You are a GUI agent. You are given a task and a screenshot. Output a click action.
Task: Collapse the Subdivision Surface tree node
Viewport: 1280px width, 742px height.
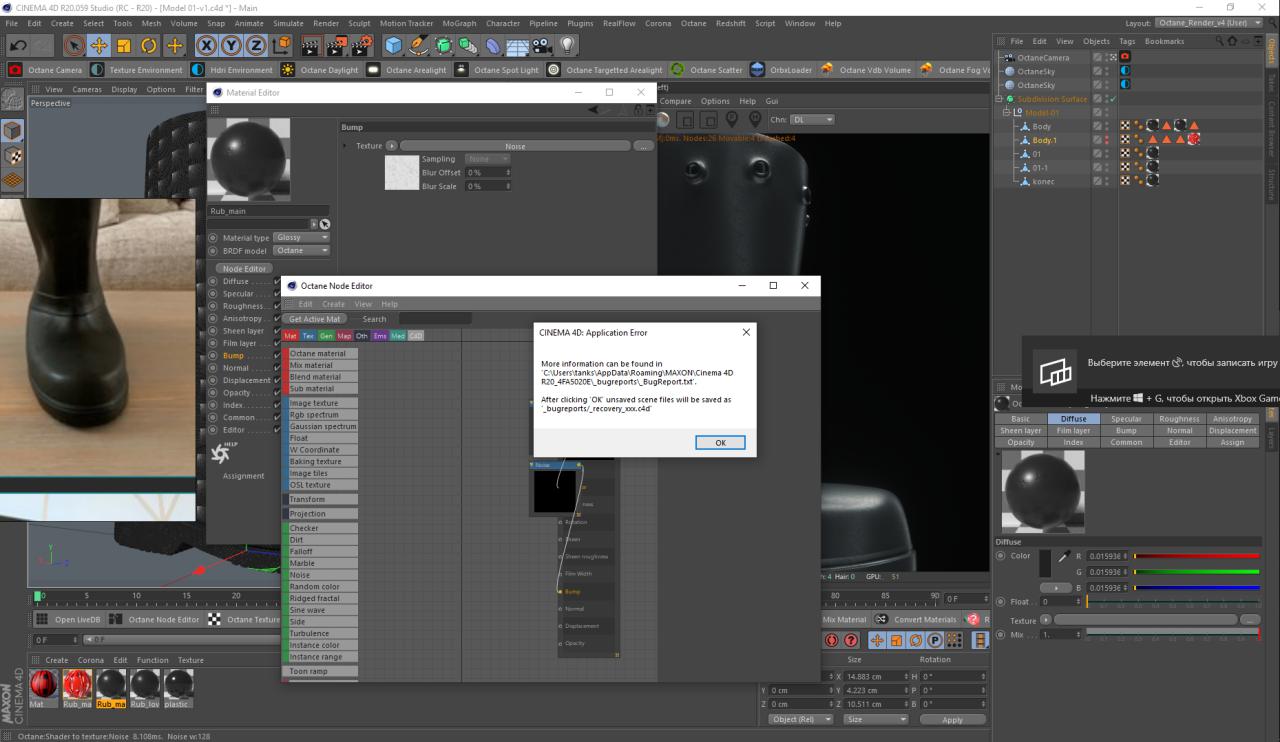point(998,99)
